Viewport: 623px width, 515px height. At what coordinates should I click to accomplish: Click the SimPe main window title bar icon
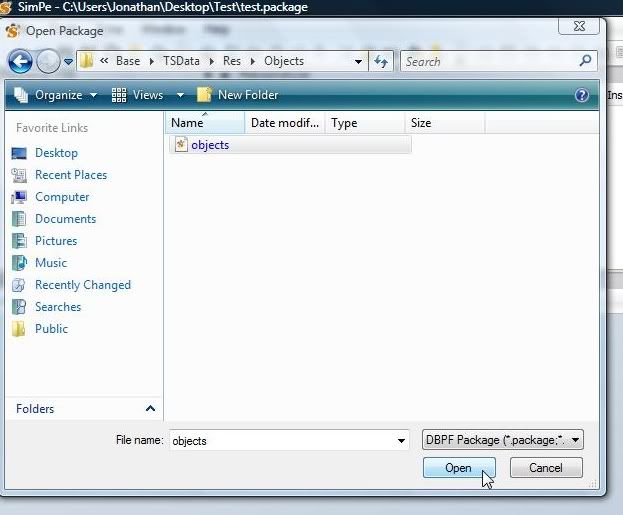click(x=6, y=7)
